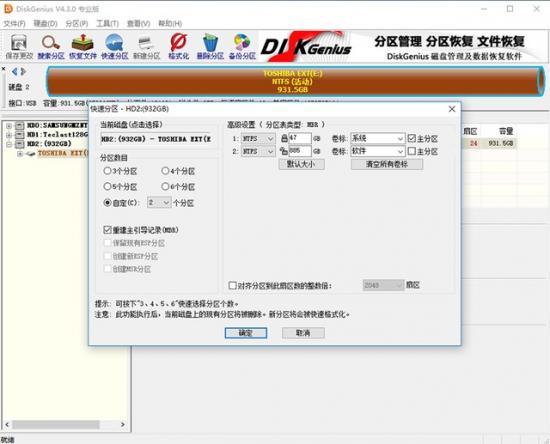Expand the HD1 Teclast128G tree node
The height and width of the screenshot is (444, 550).
[x=9, y=135]
